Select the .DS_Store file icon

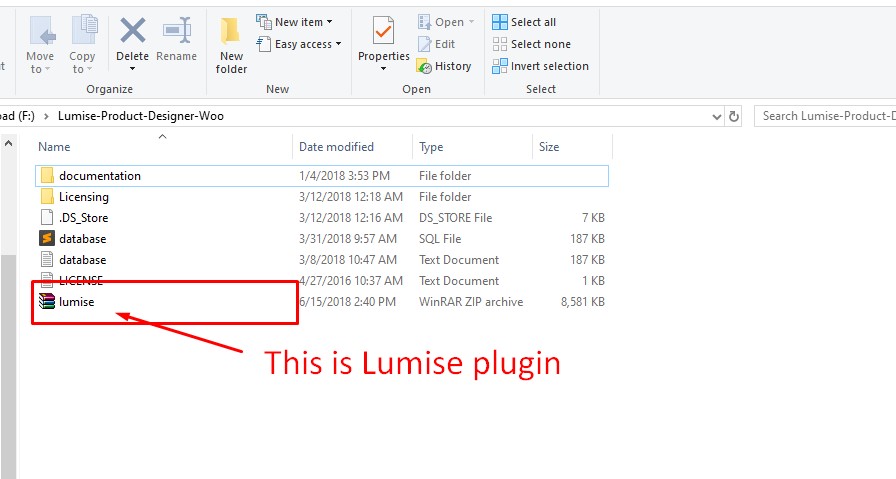47,218
